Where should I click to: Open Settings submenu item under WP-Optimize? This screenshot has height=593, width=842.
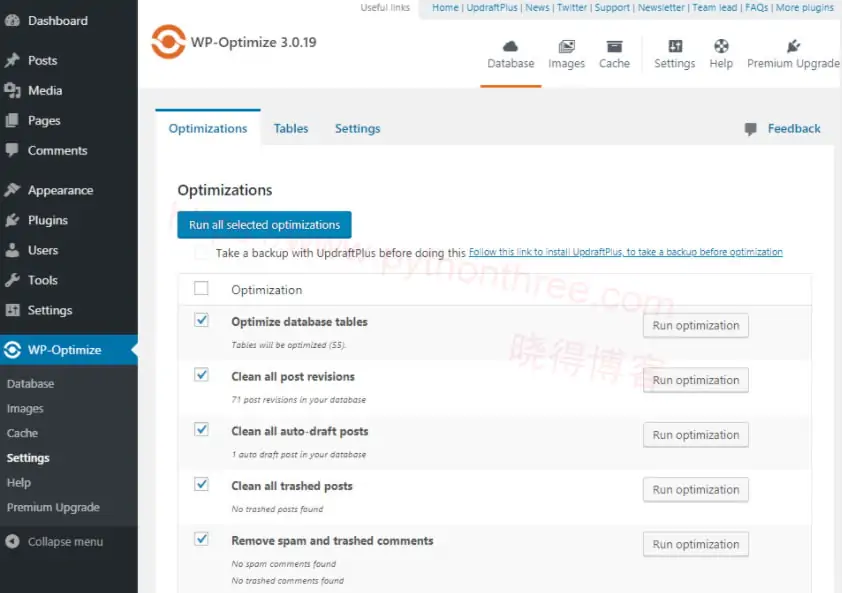(x=28, y=458)
